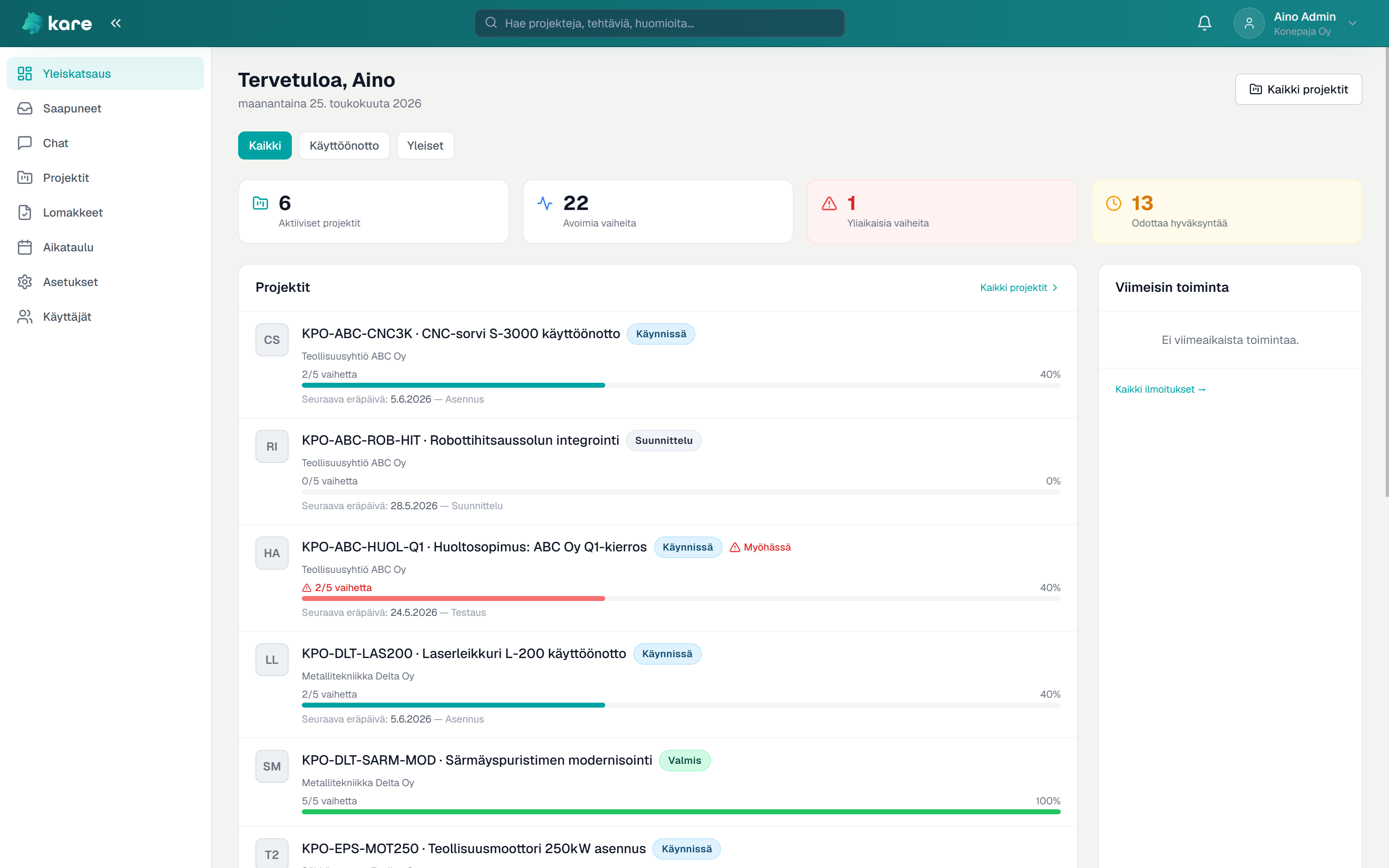Screen dimensions: 1389x868
Task: Open Saapuneet inbox
Action: tap(105, 108)
